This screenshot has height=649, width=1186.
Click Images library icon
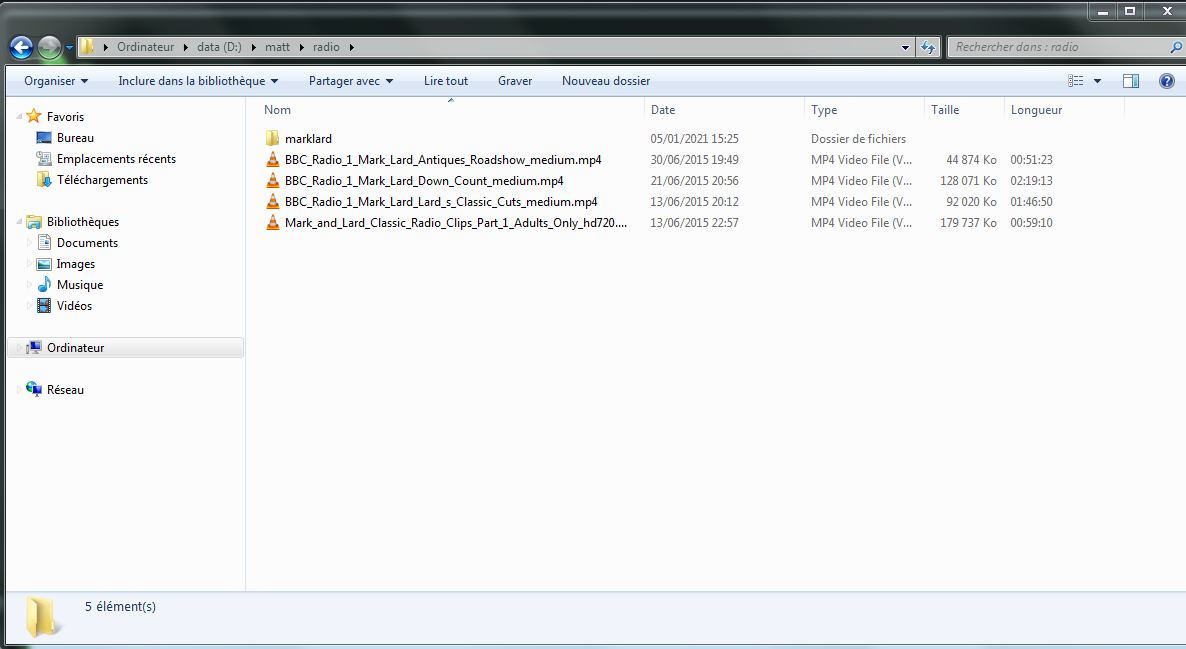click(44, 264)
